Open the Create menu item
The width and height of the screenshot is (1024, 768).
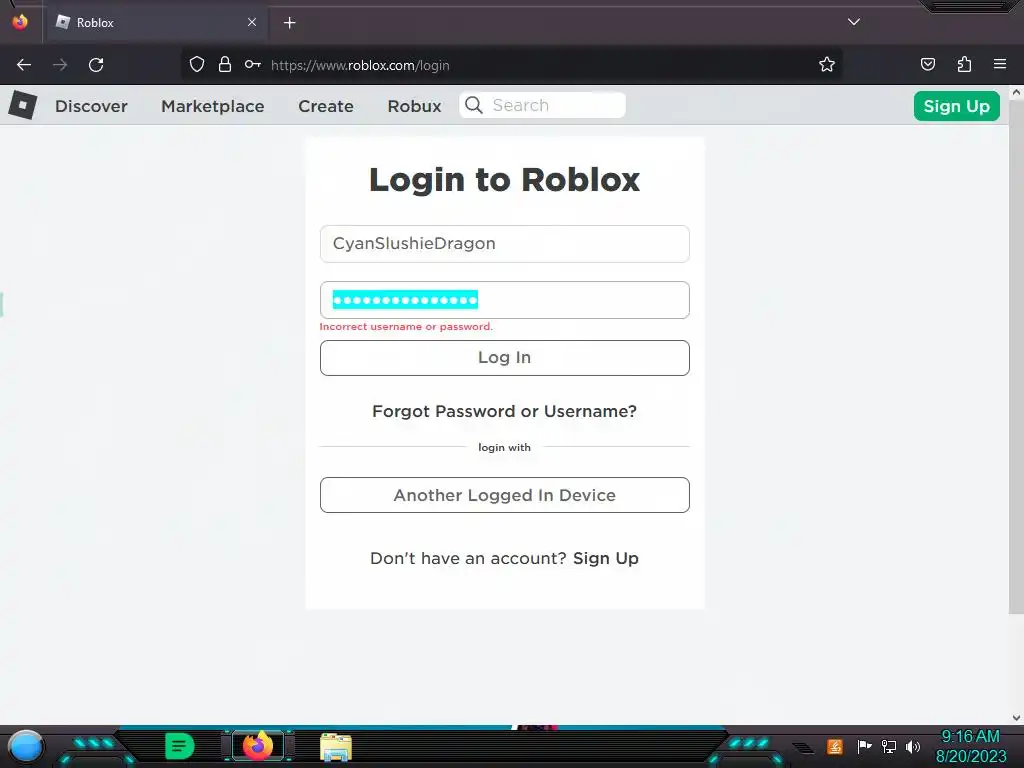pos(326,106)
